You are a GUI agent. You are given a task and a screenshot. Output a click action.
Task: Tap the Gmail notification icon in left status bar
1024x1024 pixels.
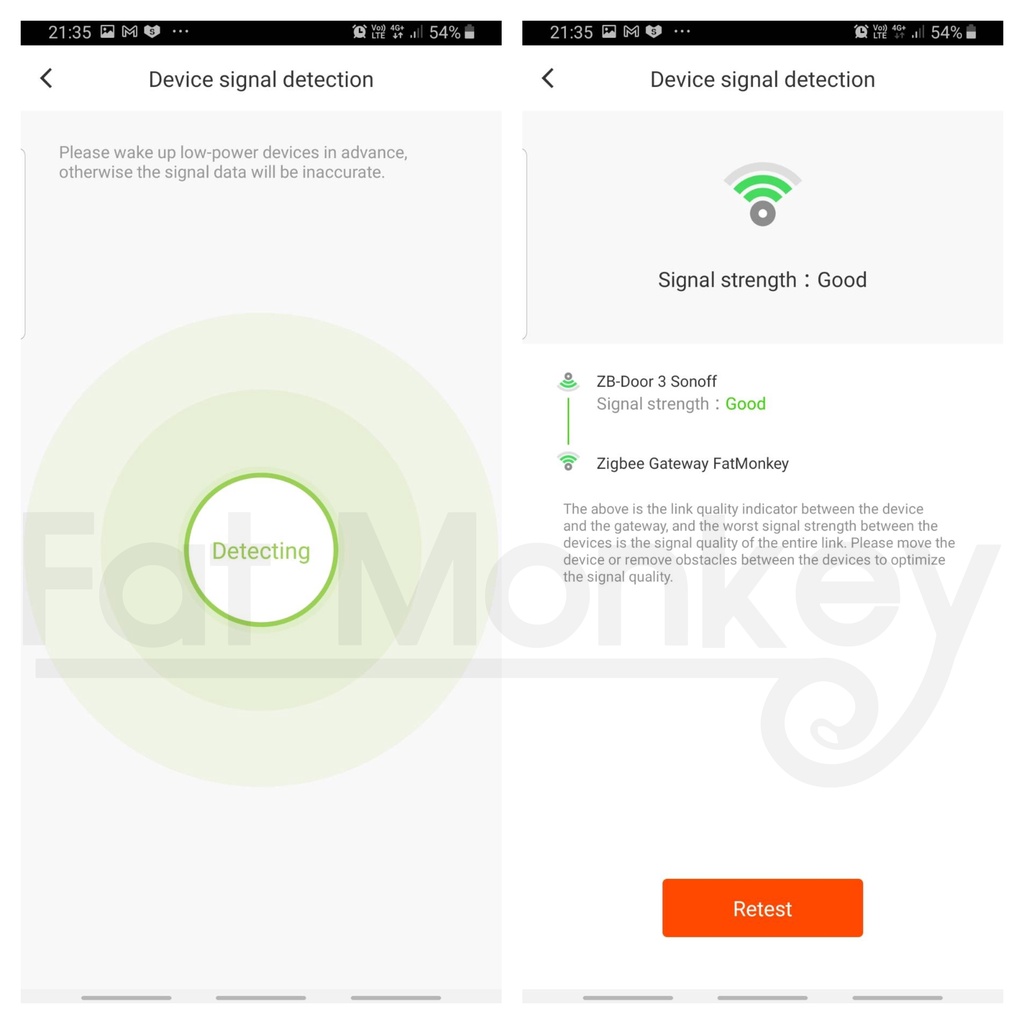pyautogui.click(x=130, y=31)
